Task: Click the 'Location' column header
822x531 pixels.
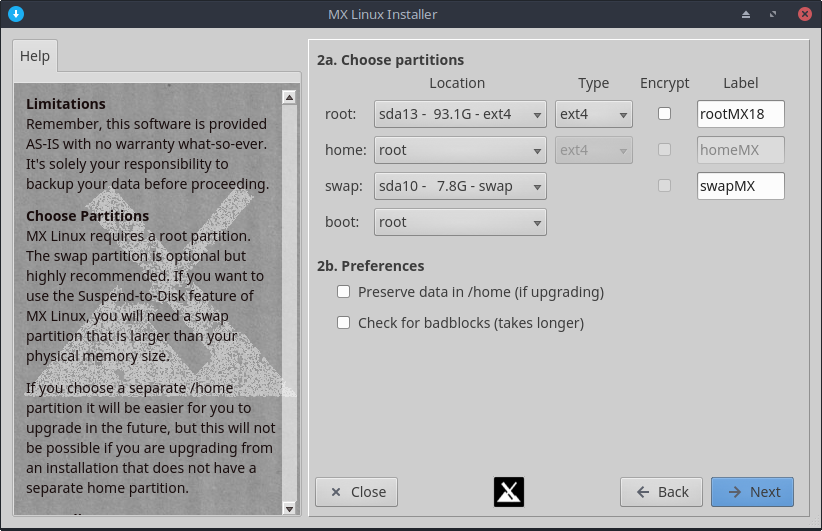Action: (x=457, y=83)
